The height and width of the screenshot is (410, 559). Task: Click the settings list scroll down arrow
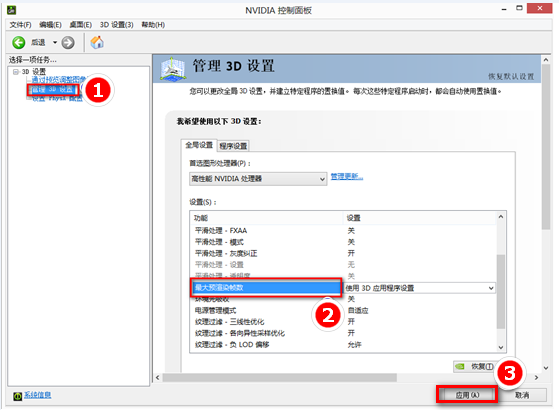click(x=501, y=347)
